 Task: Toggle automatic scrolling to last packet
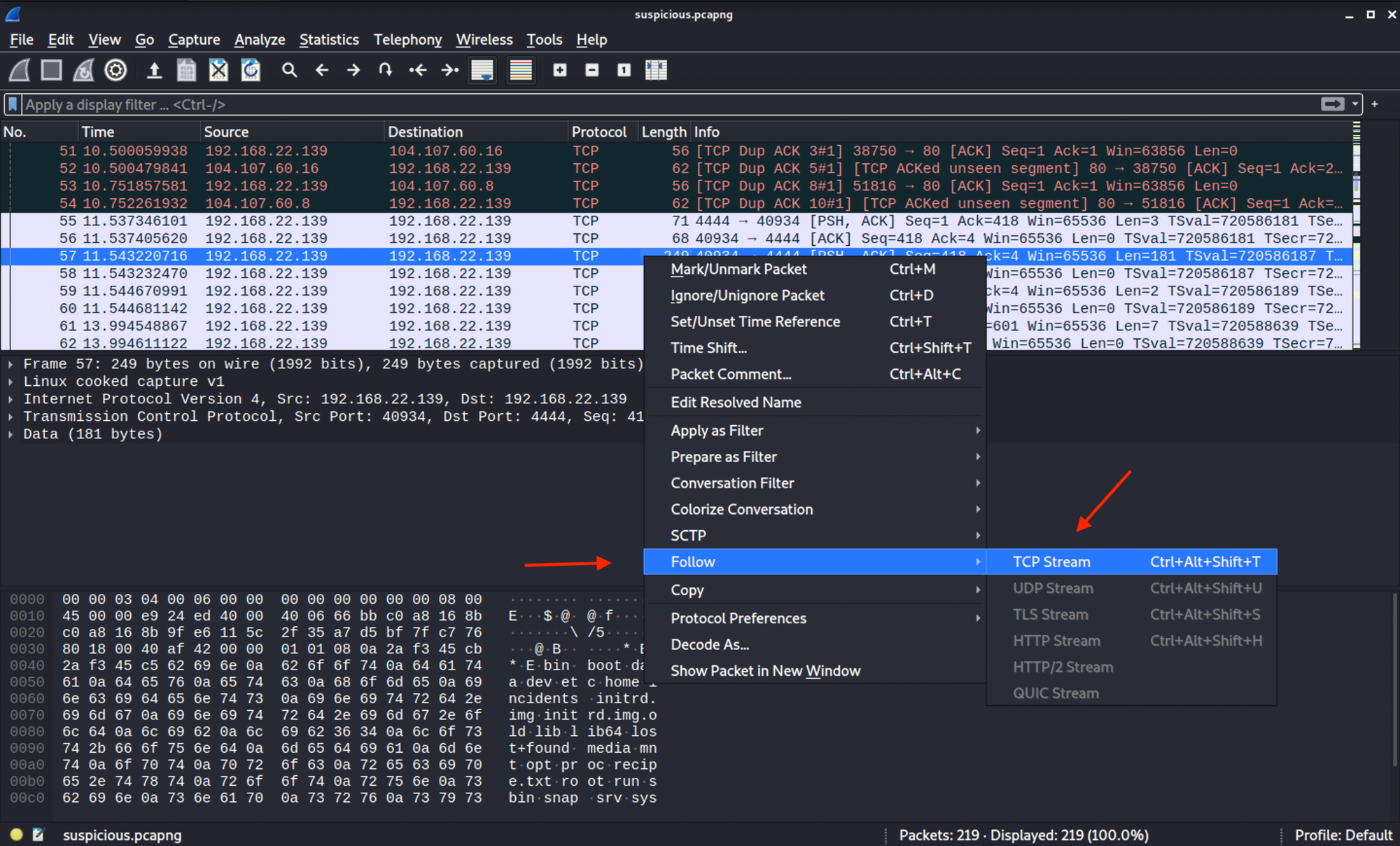click(x=482, y=70)
